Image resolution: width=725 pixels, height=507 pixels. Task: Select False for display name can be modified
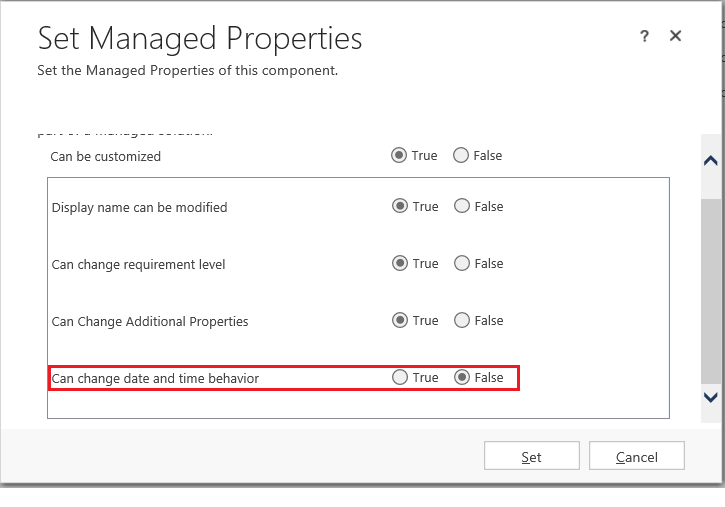tap(461, 207)
